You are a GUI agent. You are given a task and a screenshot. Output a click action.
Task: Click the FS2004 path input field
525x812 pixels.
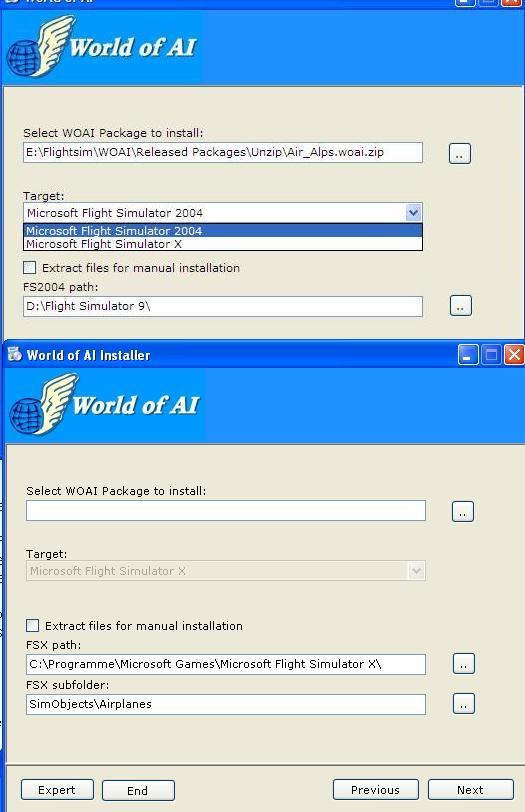(223, 306)
